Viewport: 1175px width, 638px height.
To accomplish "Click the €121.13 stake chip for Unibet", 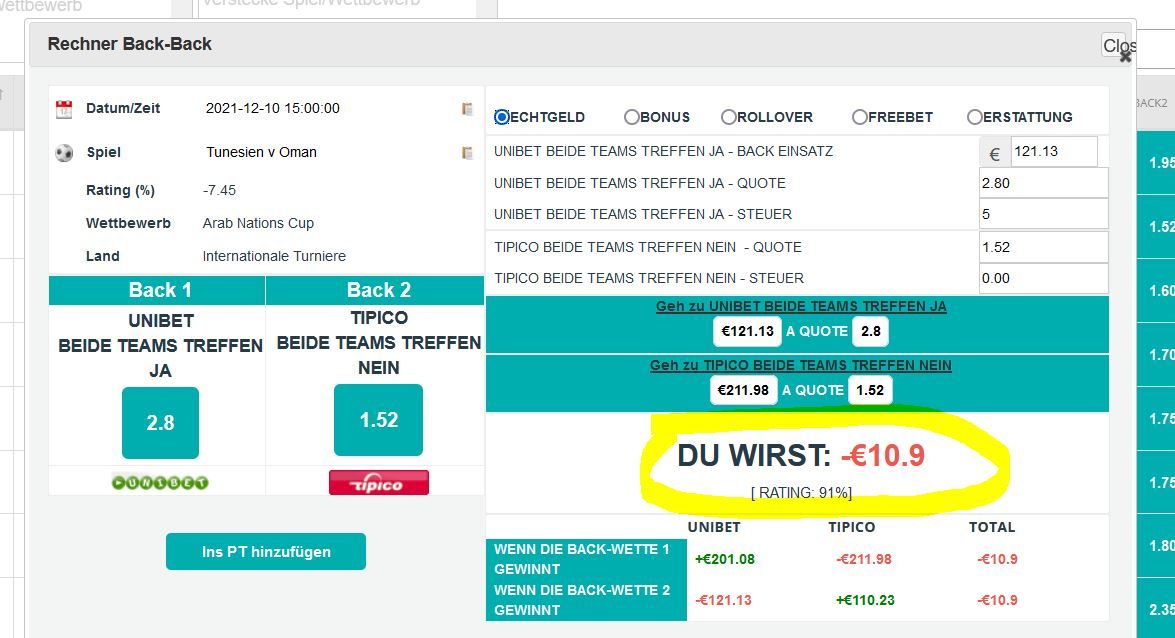I will pyautogui.click(x=747, y=331).
